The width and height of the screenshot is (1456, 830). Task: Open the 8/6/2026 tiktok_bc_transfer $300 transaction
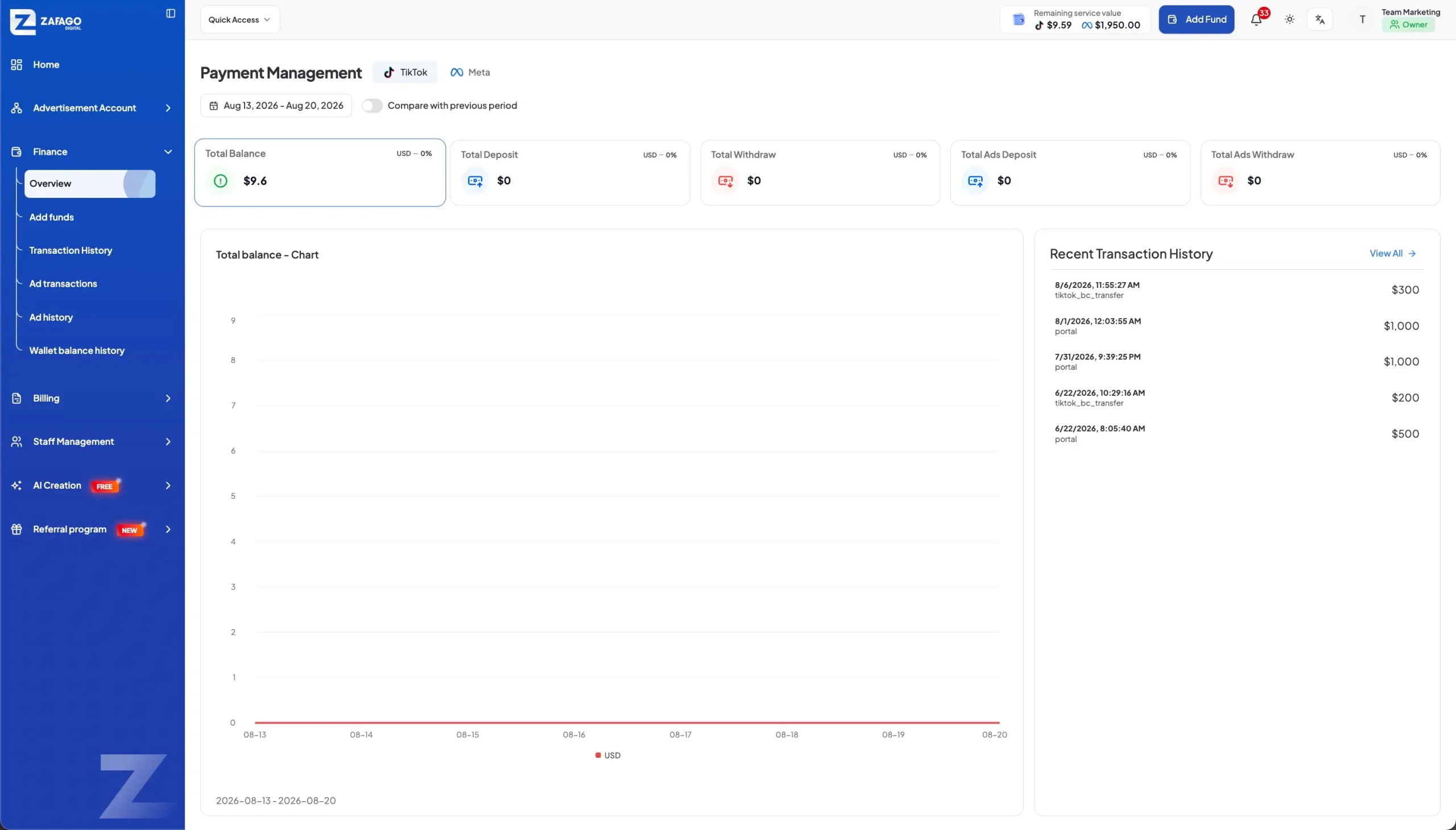pyautogui.click(x=1236, y=290)
